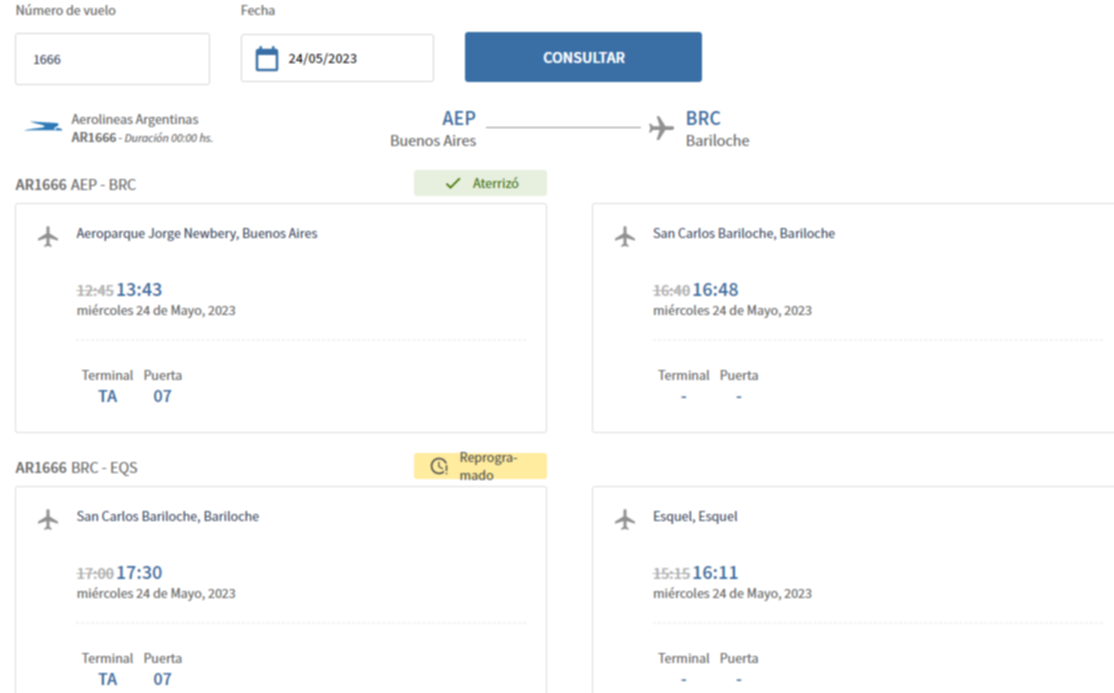Focus the Número de vuelo input field
Viewport: 1114px width, 693px height.
pyautogui.click(x=112, y=59)
